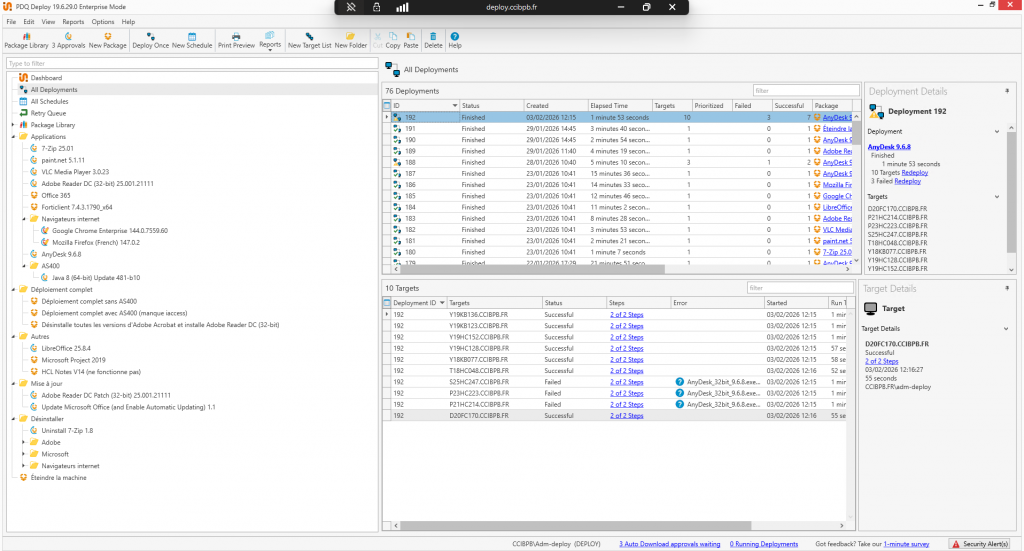Select paint.net 5.1.11 package
This screenshot has height=551, width=1024.
[x=63, y=160]
